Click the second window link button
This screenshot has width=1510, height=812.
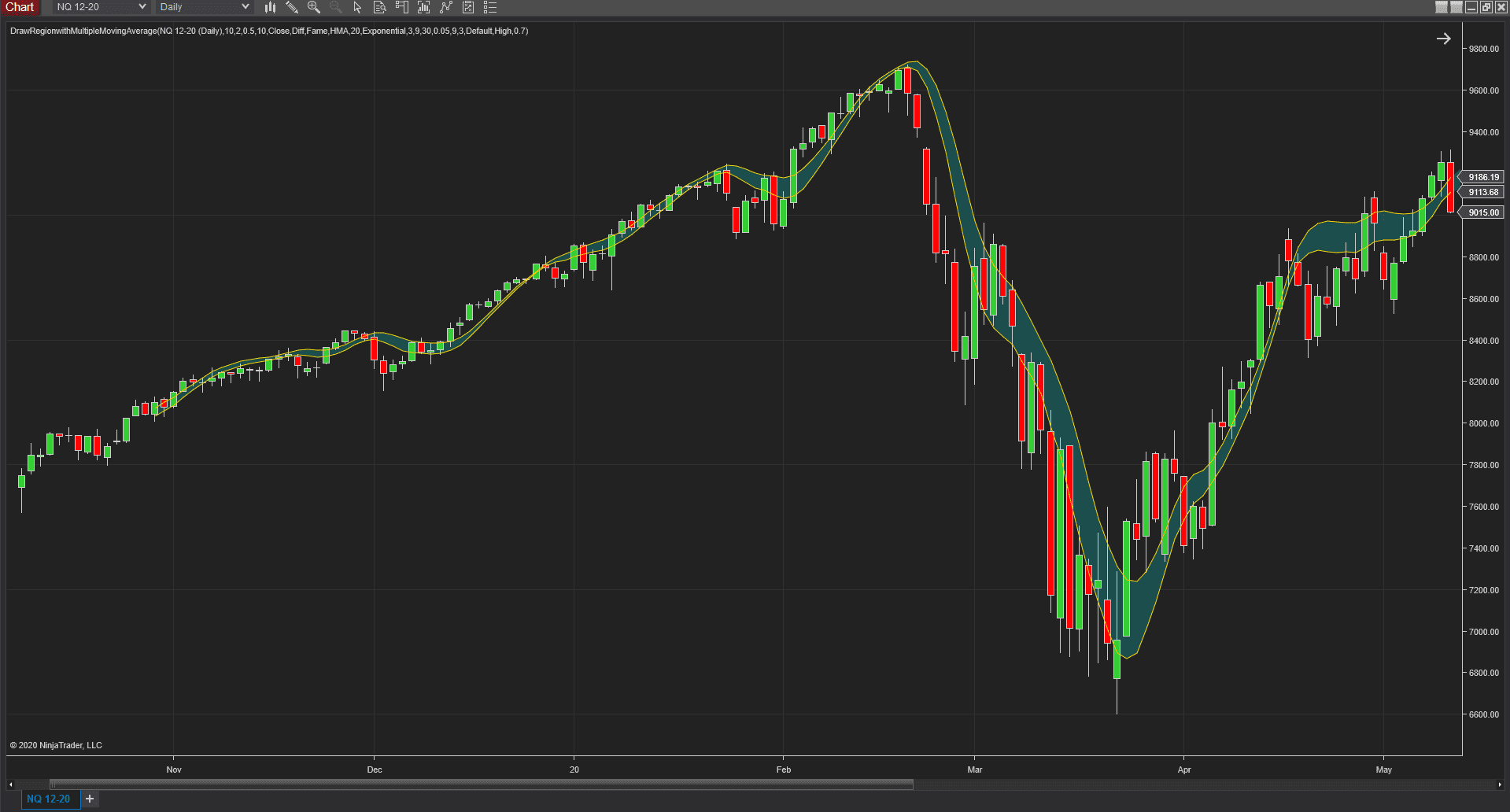tap(1456, 7)
